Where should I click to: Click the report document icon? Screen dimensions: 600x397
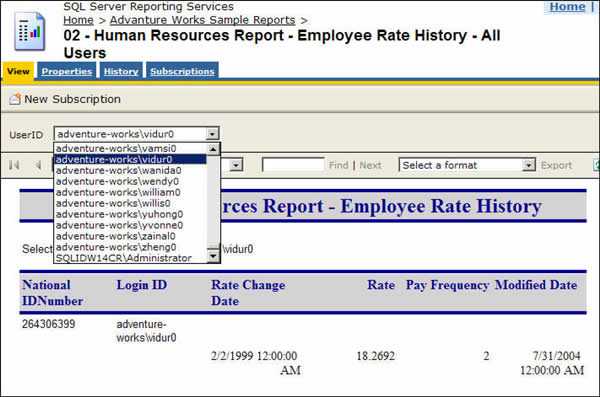30,31
